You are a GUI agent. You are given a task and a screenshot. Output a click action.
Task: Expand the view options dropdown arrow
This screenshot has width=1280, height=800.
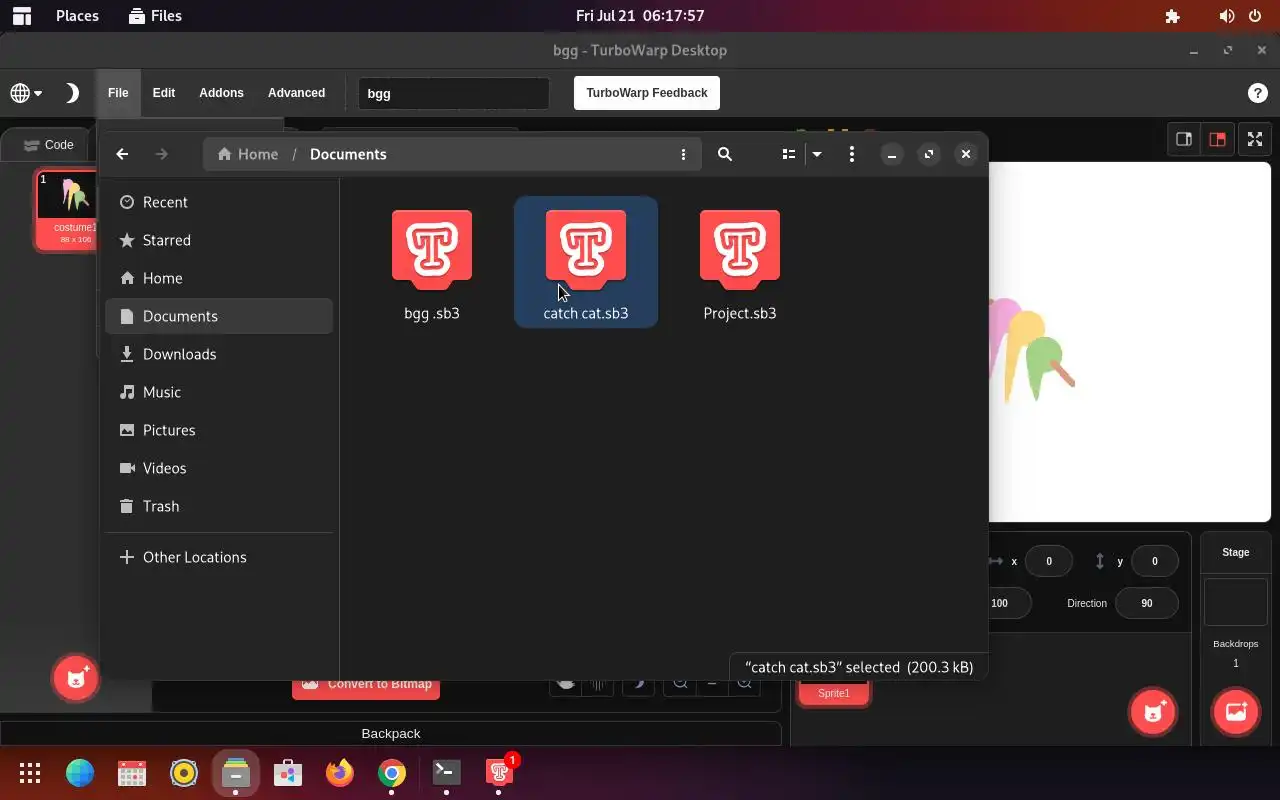click(817, 154)
